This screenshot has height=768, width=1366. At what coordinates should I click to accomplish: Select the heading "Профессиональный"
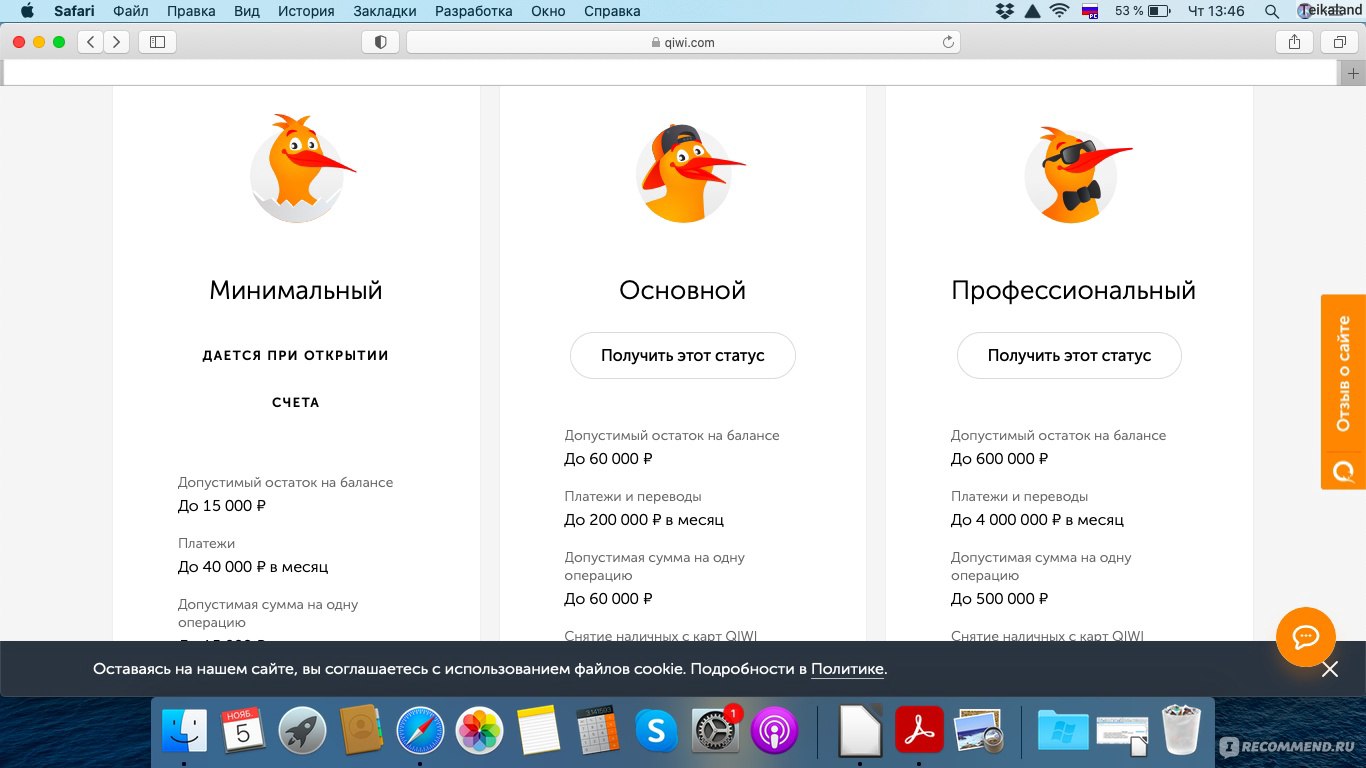point(1073,291)
